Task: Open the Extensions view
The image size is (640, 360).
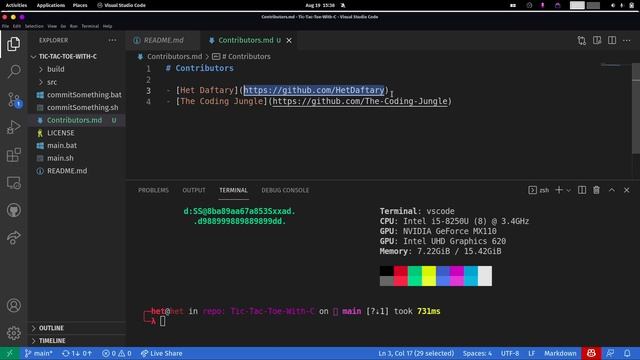Action: pyautogui.click(x=13, y=155)
